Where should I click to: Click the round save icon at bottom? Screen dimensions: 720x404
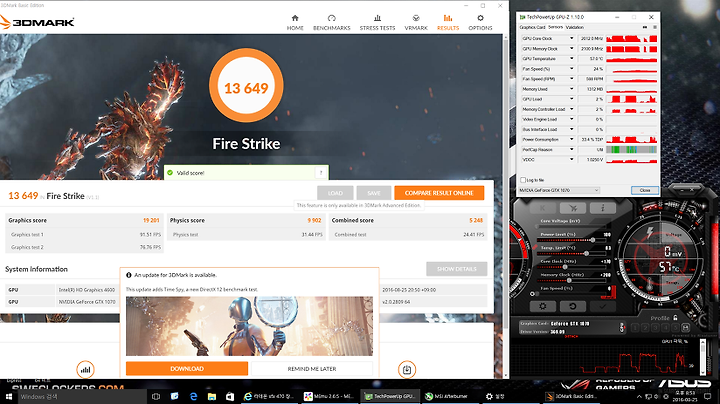point(407,369)
